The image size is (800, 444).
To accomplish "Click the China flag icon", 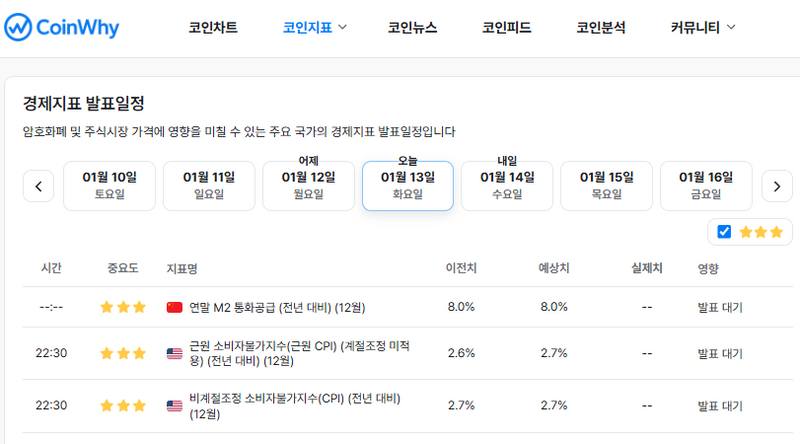I will pyautogui.click(x=174, y=307).
